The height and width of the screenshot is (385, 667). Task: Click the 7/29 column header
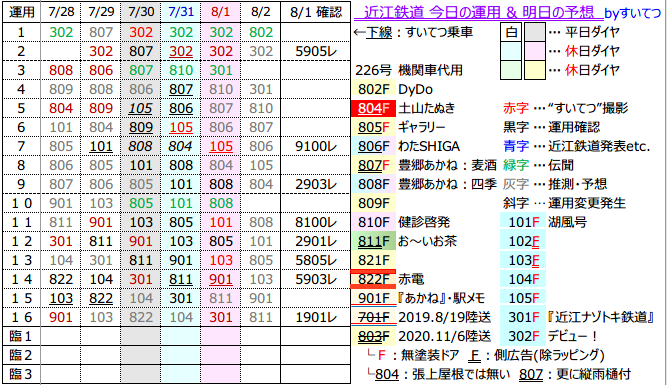pyautogui.click(x=101, y=12)
